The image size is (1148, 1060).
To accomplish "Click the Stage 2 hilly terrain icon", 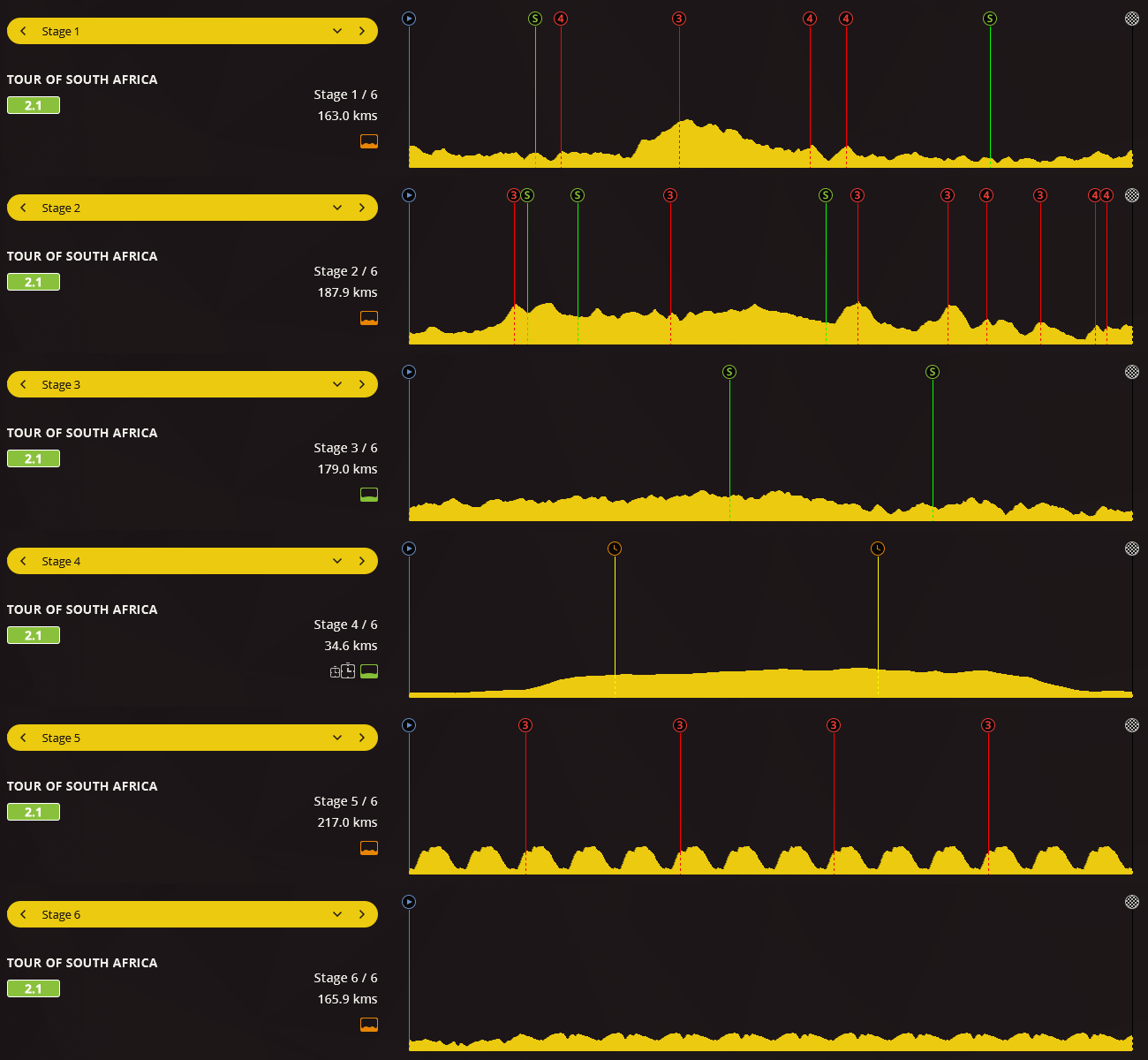I will [x=369, y=318].
